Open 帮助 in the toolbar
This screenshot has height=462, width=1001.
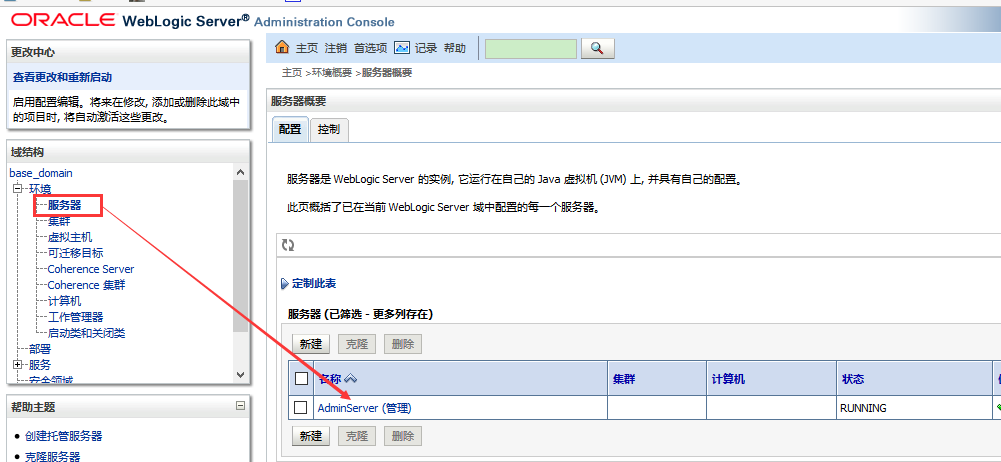[455, 48]
